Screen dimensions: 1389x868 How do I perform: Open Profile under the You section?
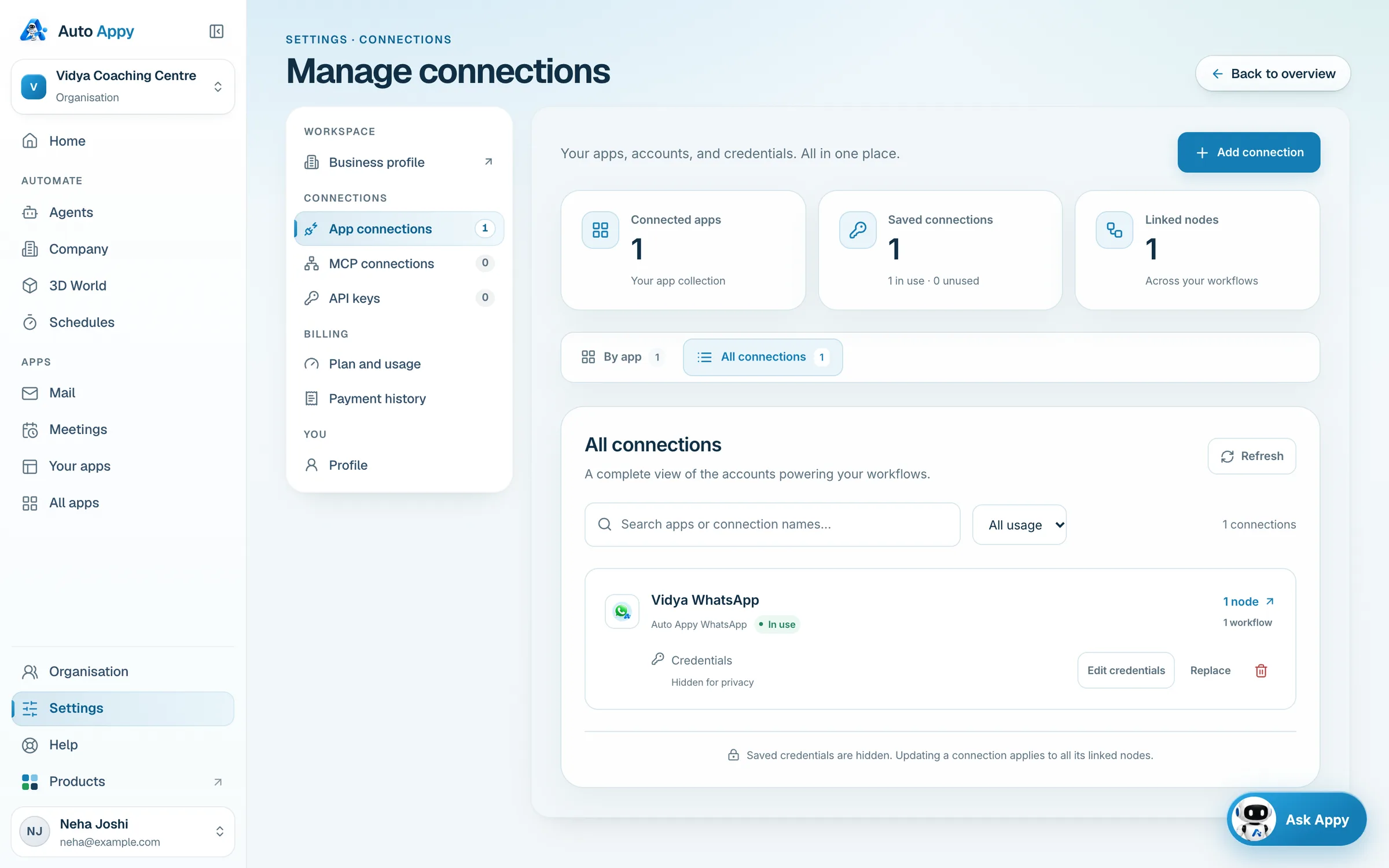pyautogui.click(x=399, y=465)
